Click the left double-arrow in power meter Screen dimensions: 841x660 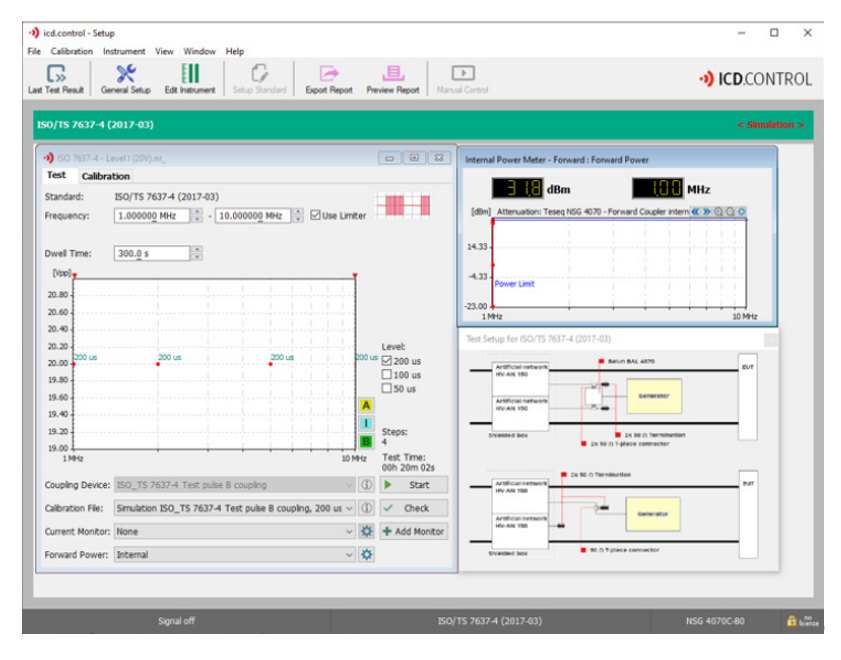[x=696, y=212]
